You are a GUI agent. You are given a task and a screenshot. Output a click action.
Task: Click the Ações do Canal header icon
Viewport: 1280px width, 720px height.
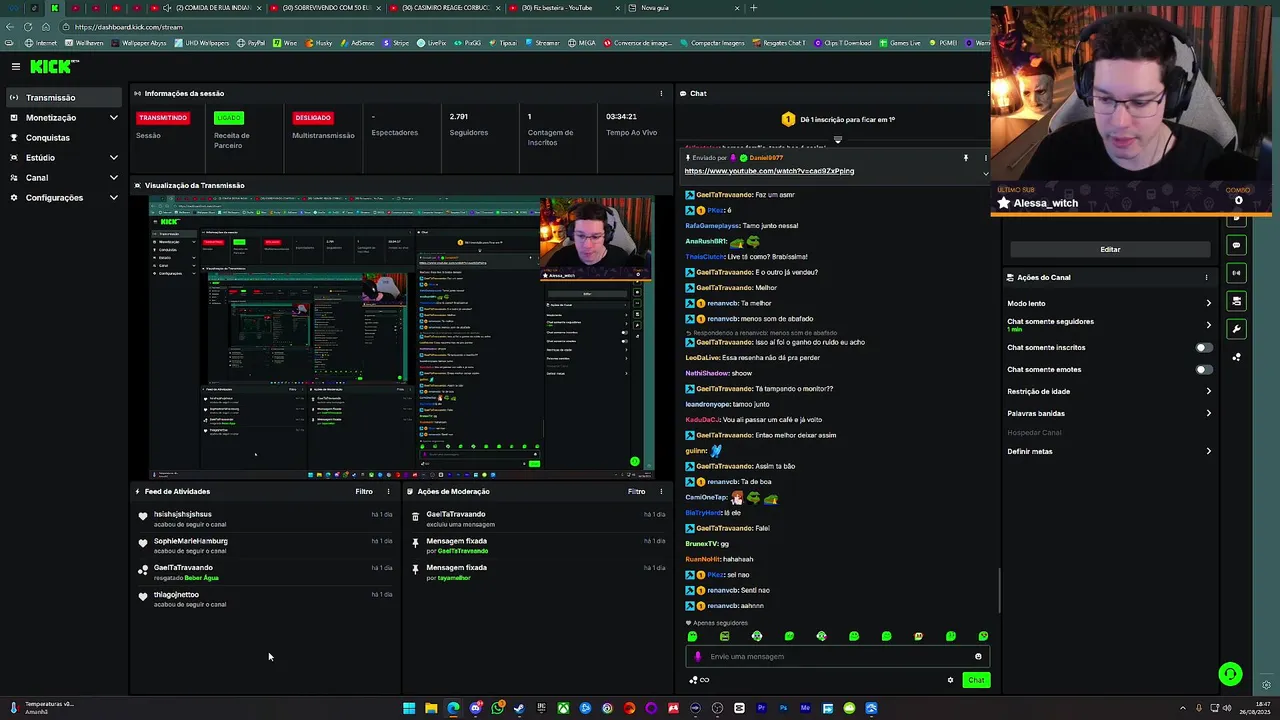pyautogui.click(x=1010, y=277)
